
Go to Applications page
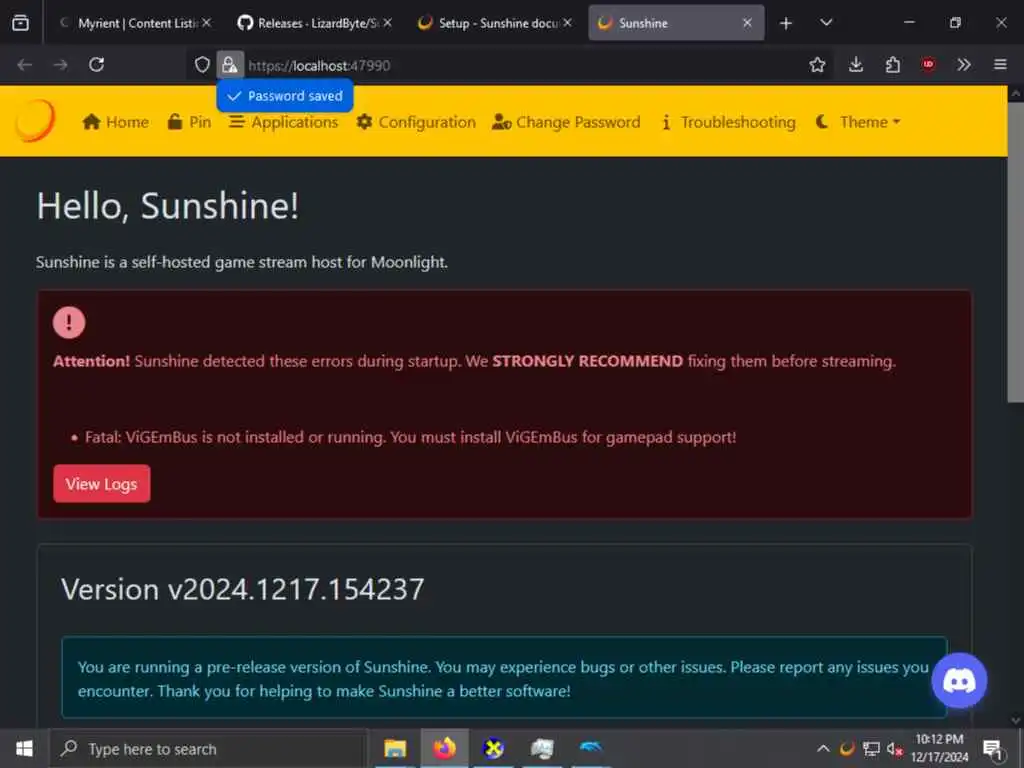click(283, 122)
